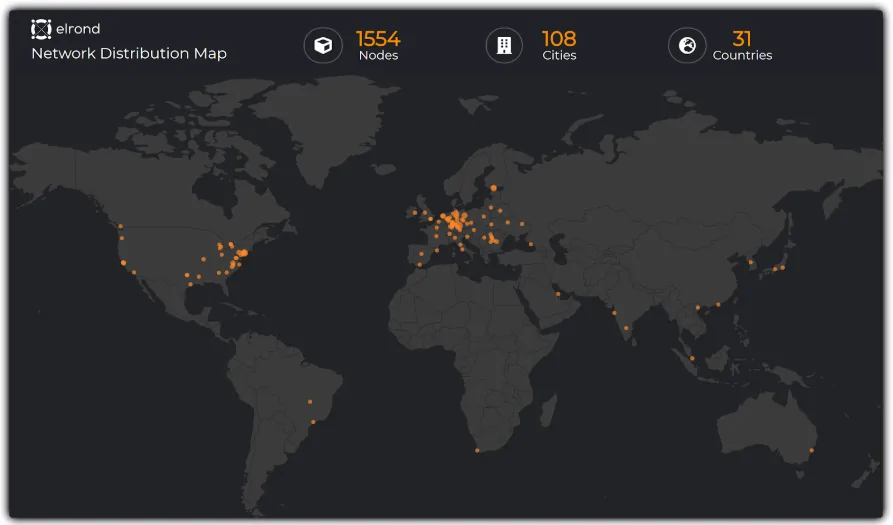The height and width of the screenshot is (525, 893).
Task: Select the node marker at Singapore
Action: coord(692,358)
